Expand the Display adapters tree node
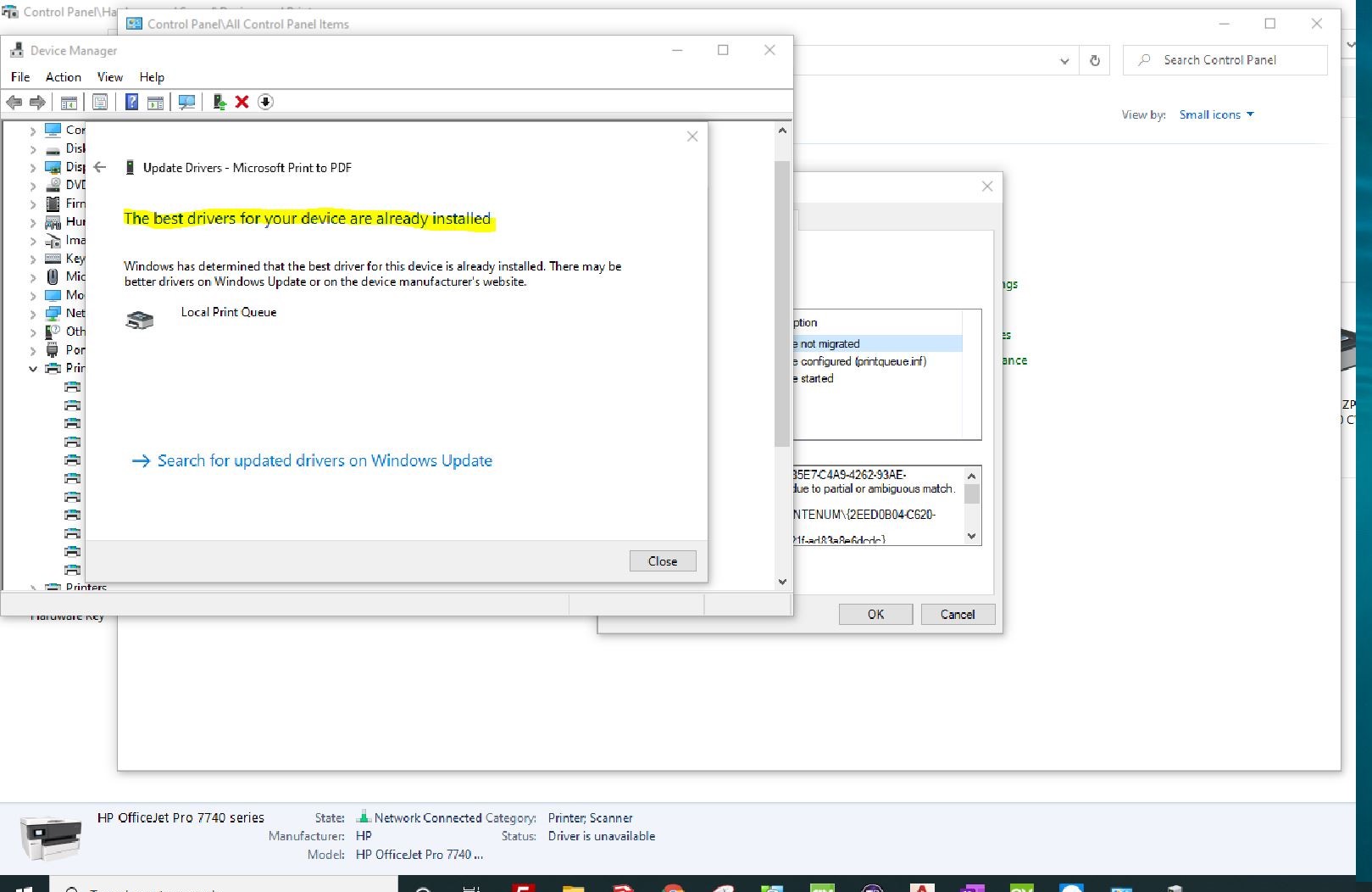Viewport: 1372px width, 892px height. (x=33, y=168)
